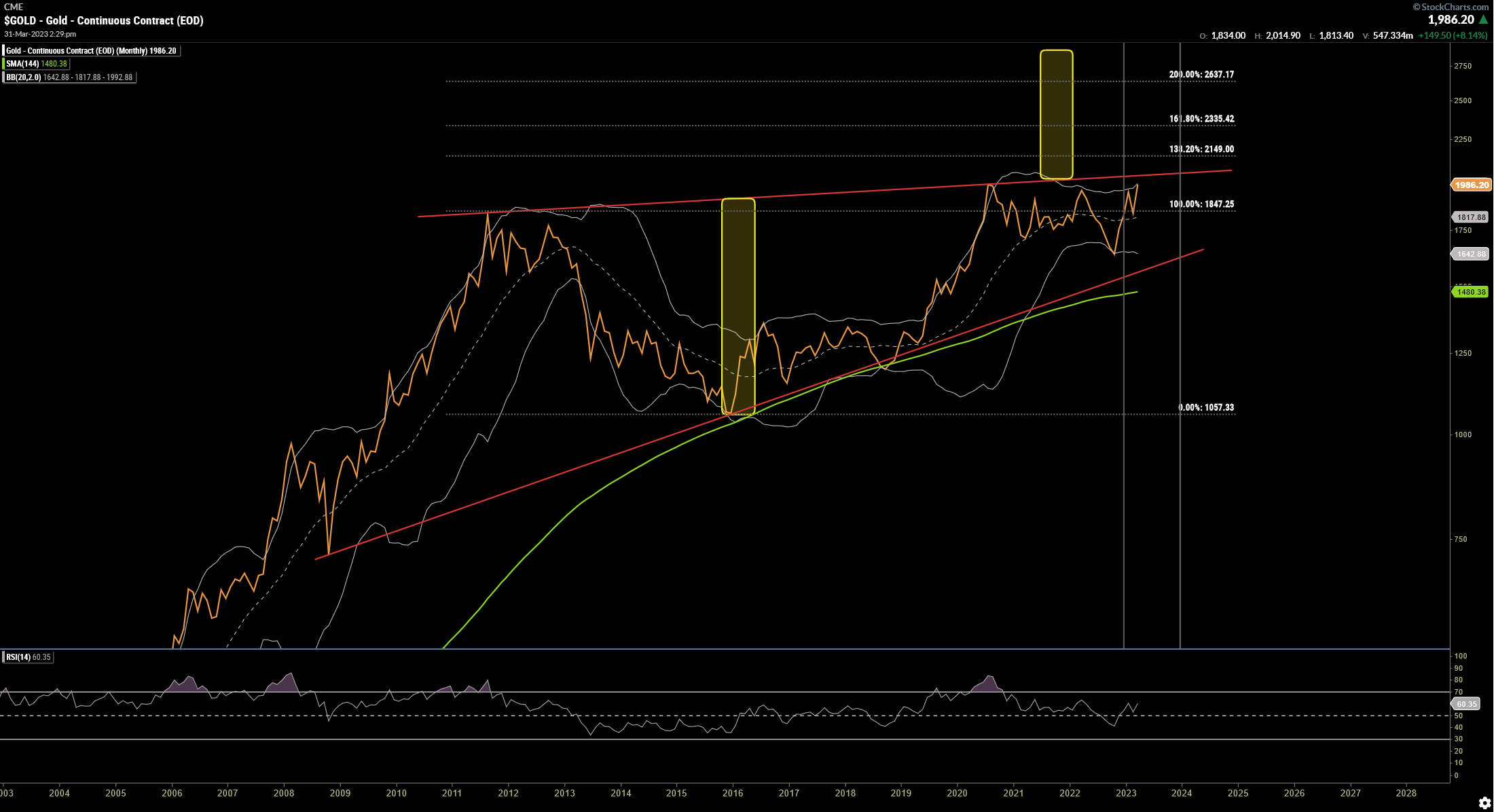Click the 0.00%: 1057.33 Fibonacci label

1205,407
